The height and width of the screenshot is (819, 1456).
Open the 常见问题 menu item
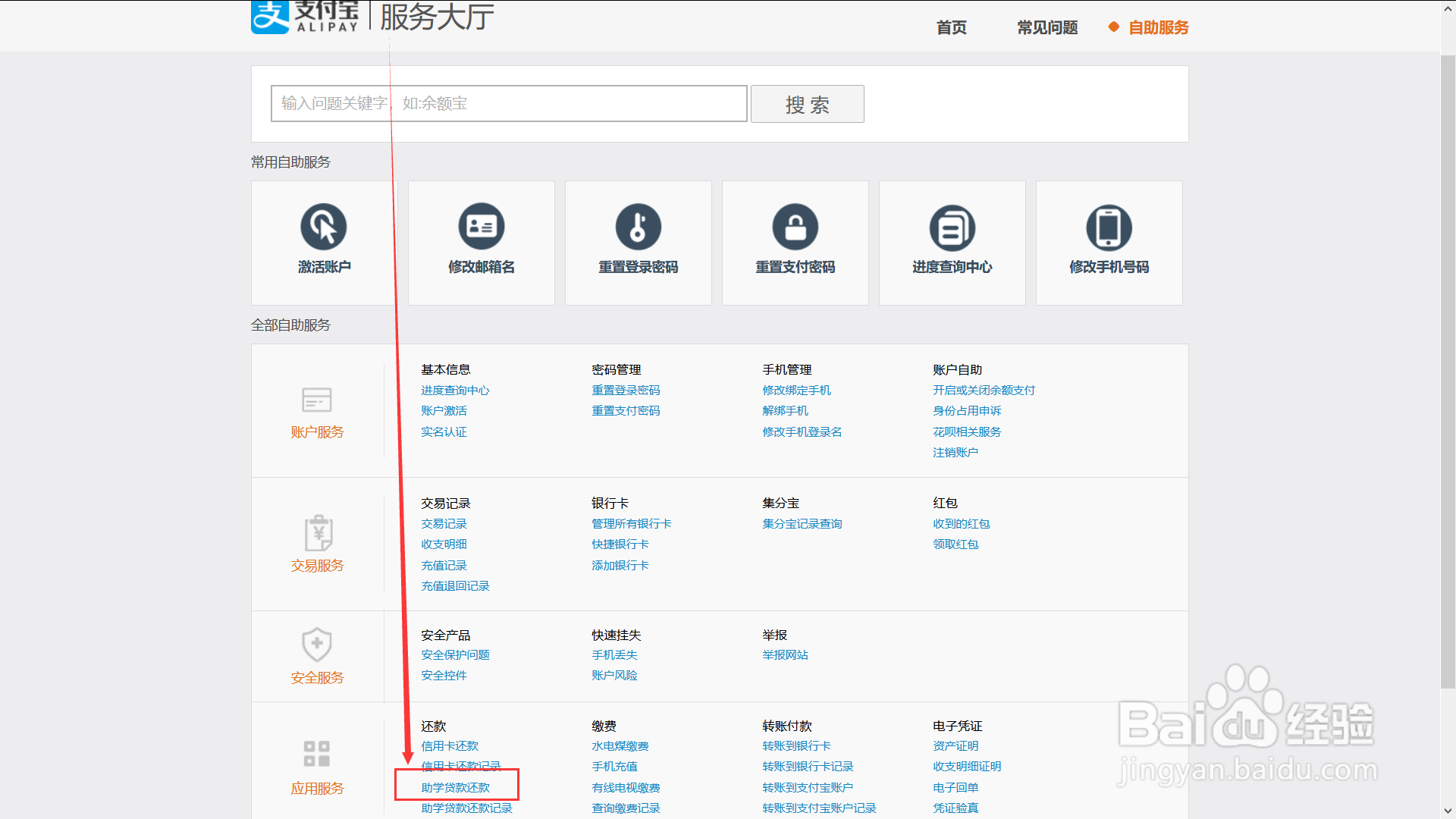(x=1047, y=27)
